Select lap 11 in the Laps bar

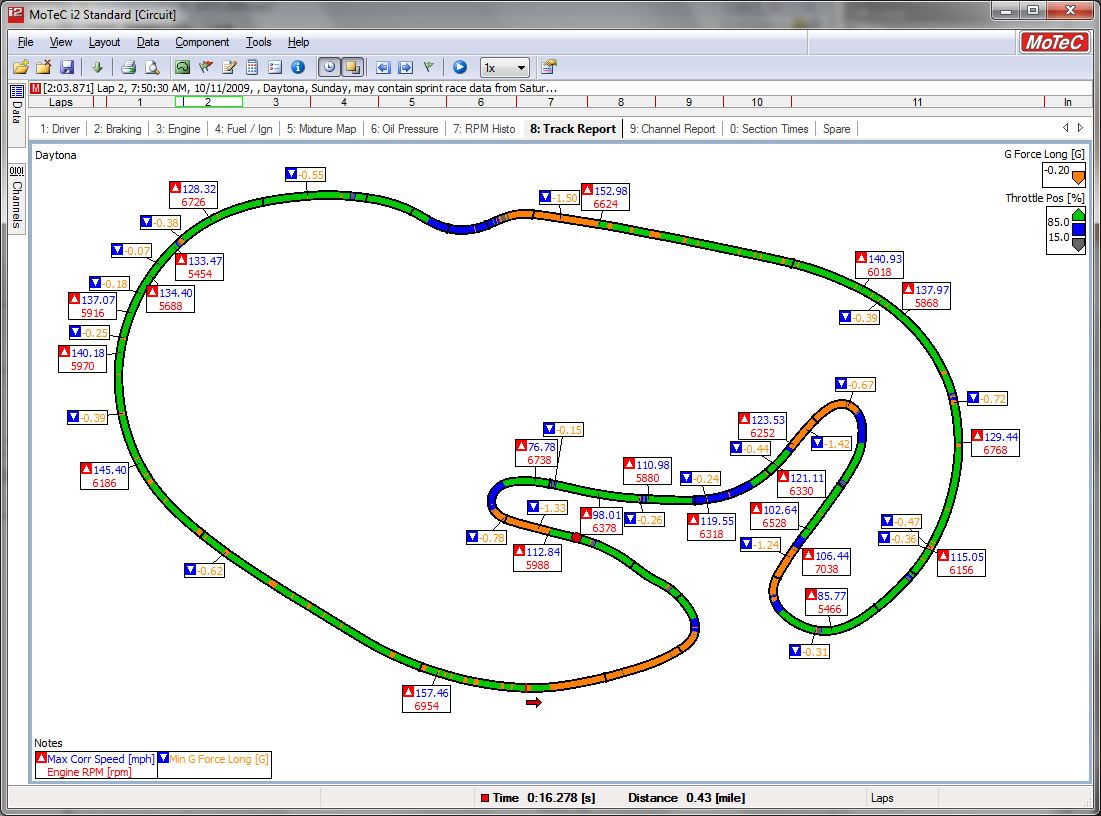click(x=917, y=102)
